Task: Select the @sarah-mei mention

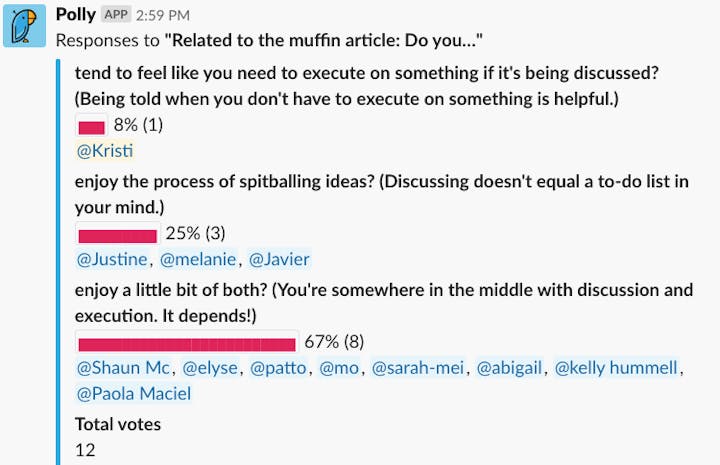Action: point(418,368)
